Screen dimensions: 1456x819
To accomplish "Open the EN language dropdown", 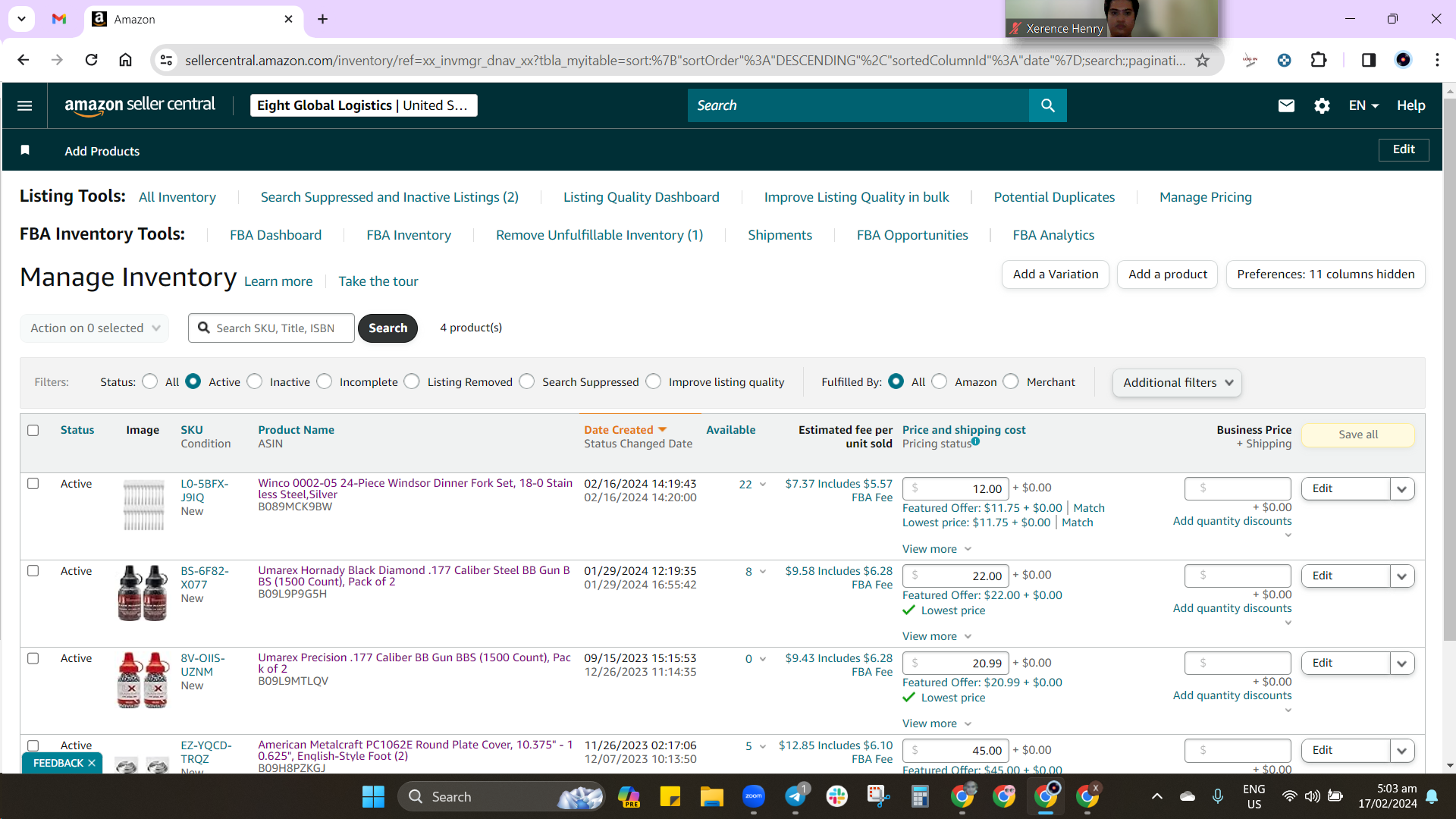I will pos(1363,105).
